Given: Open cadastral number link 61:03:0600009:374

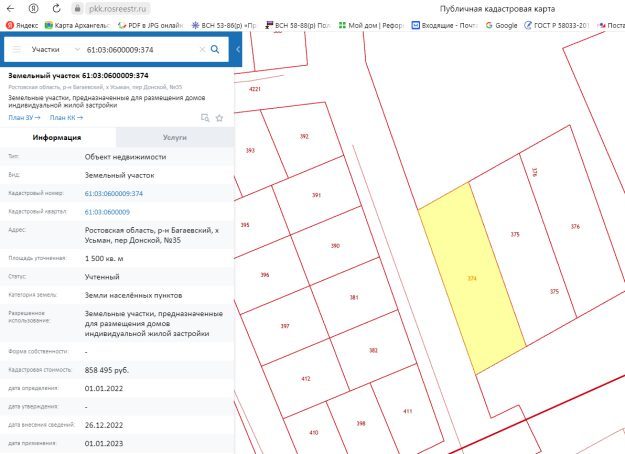Looking at the screenshot, I should click(x=114, y=193).
